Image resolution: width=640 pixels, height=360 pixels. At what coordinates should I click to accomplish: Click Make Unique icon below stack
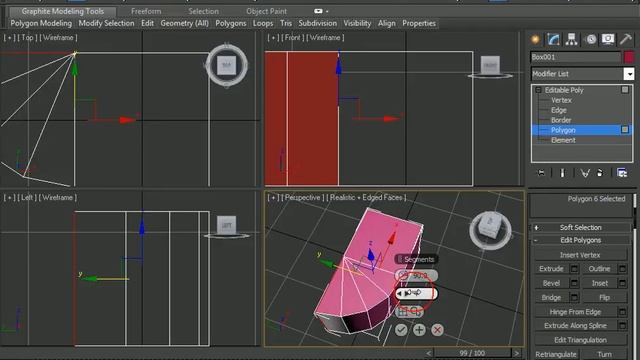(x=585, y=173)
